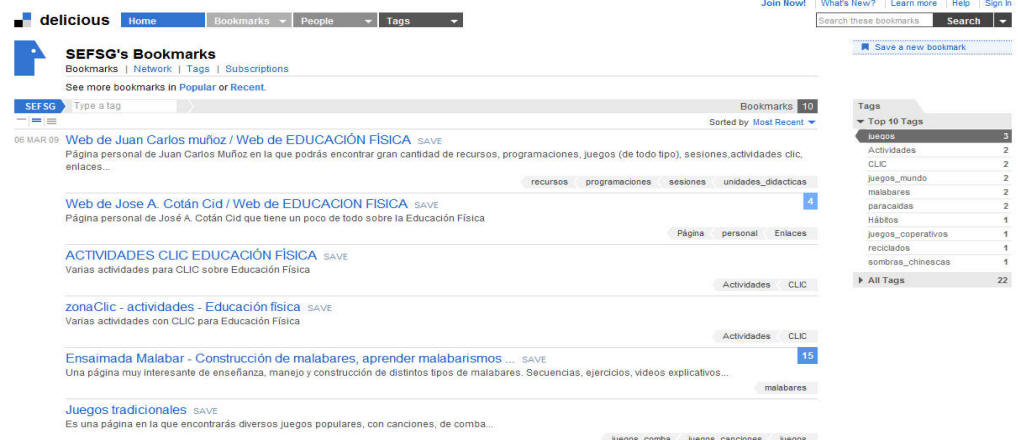Select the unidades_didacticas tag

[765, 182]
